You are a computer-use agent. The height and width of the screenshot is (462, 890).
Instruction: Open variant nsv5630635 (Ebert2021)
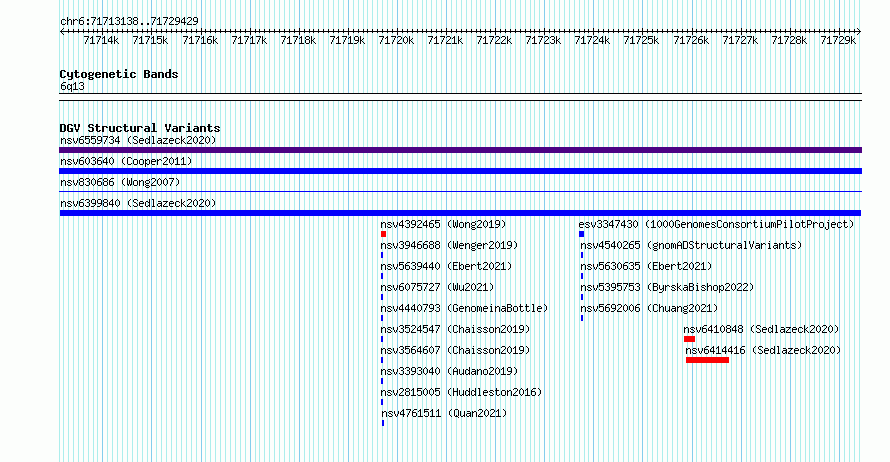tap(646, 266)
